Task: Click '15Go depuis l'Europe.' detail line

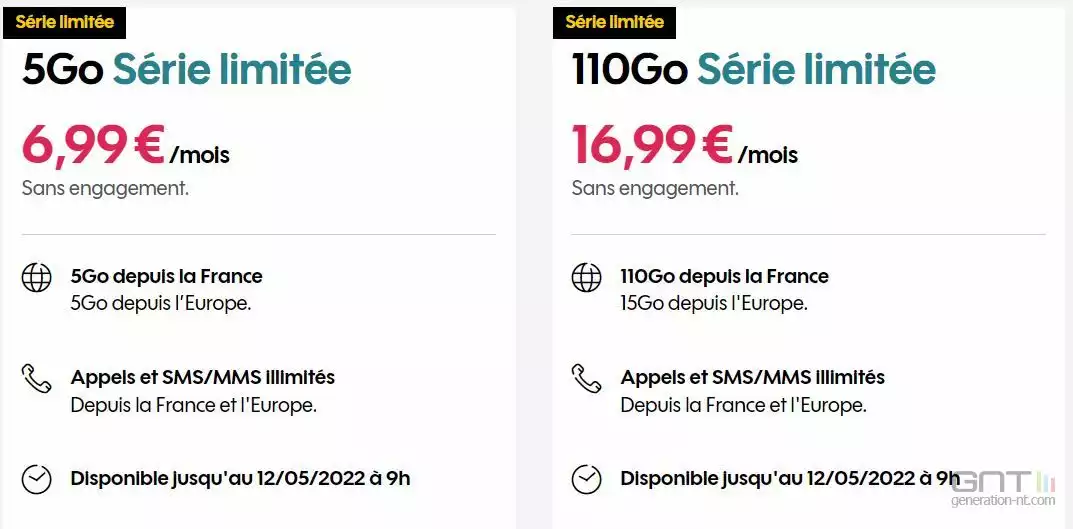Action: coord(714,303)
